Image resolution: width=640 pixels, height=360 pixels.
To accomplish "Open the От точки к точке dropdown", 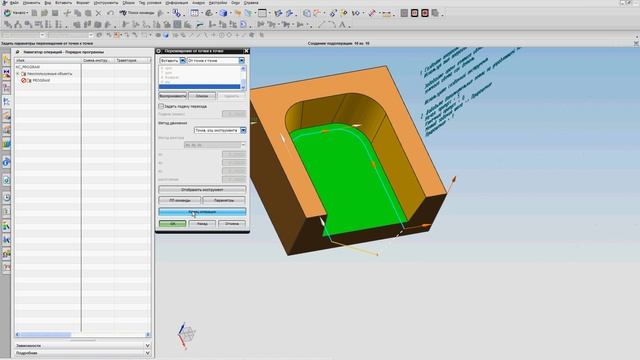I will tap(216, 60).
